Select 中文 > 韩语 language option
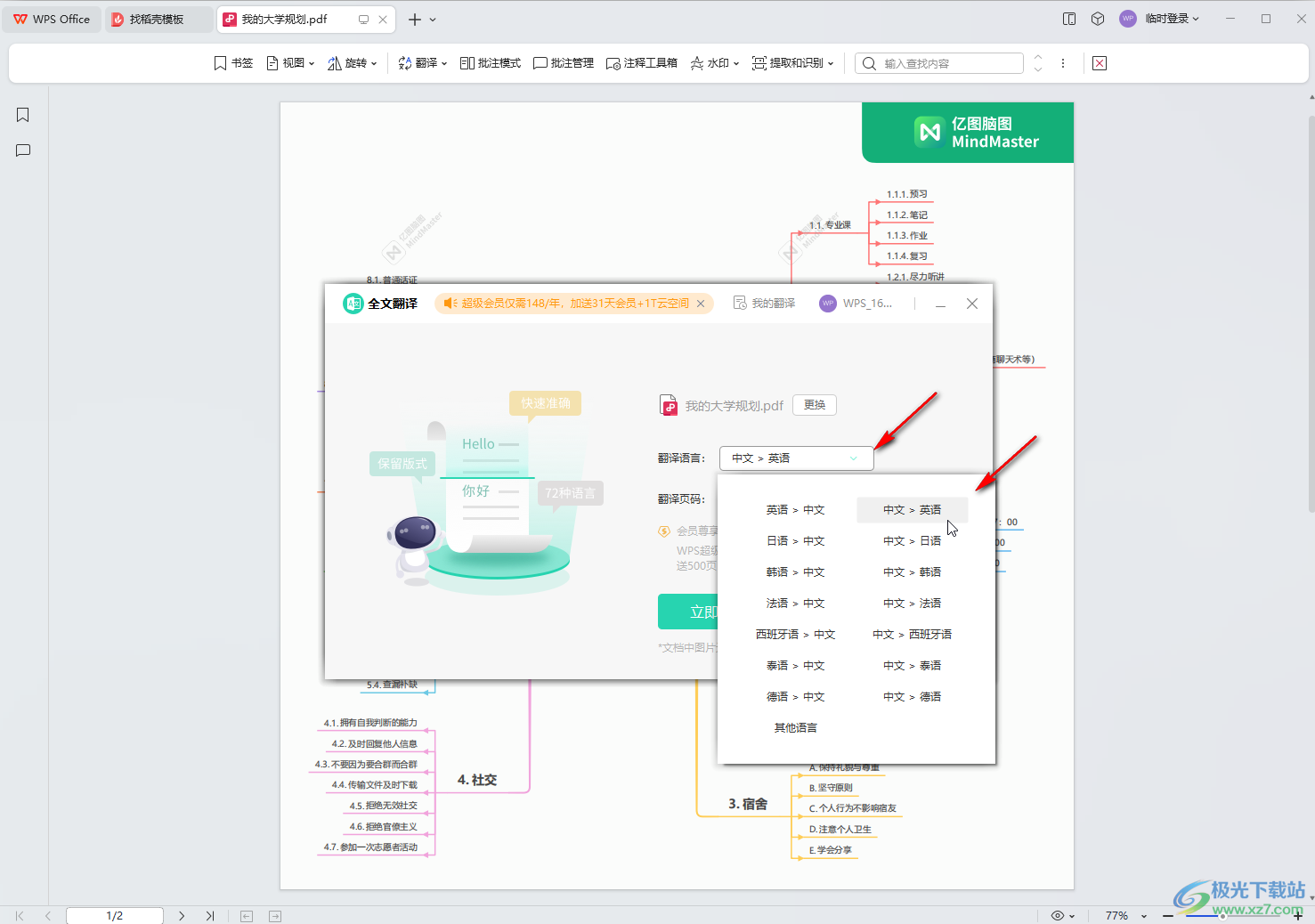1315x924 pixels. point(912,572)
